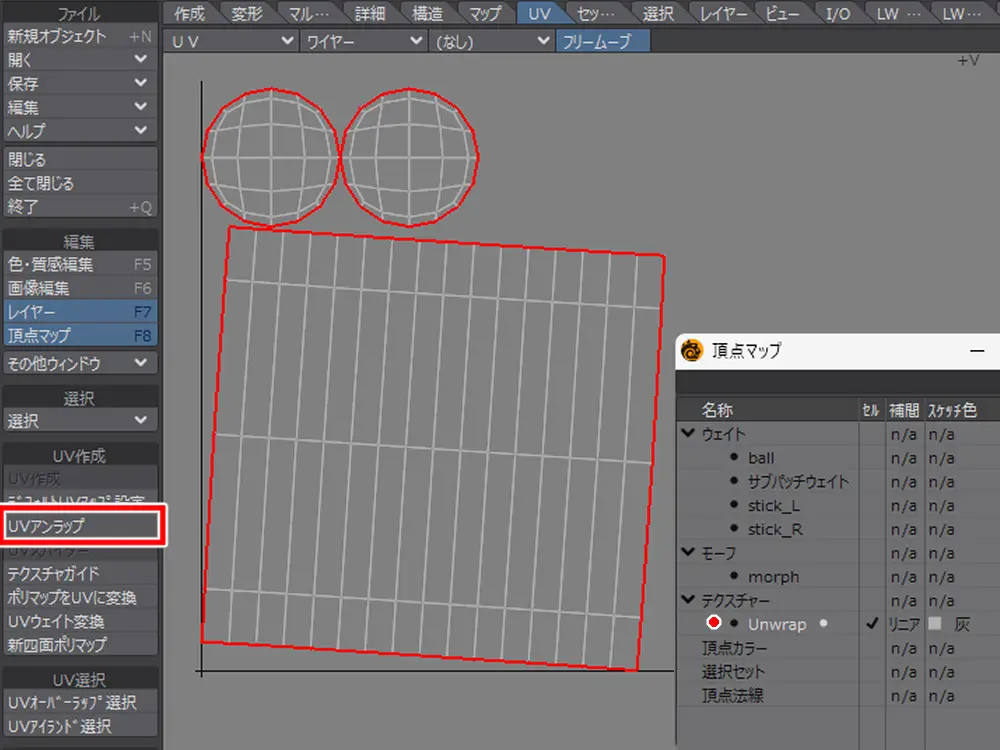Collapse the テクスチャー group arrow
Viewport: 1000px width, 750px height.
coord(688,600)
